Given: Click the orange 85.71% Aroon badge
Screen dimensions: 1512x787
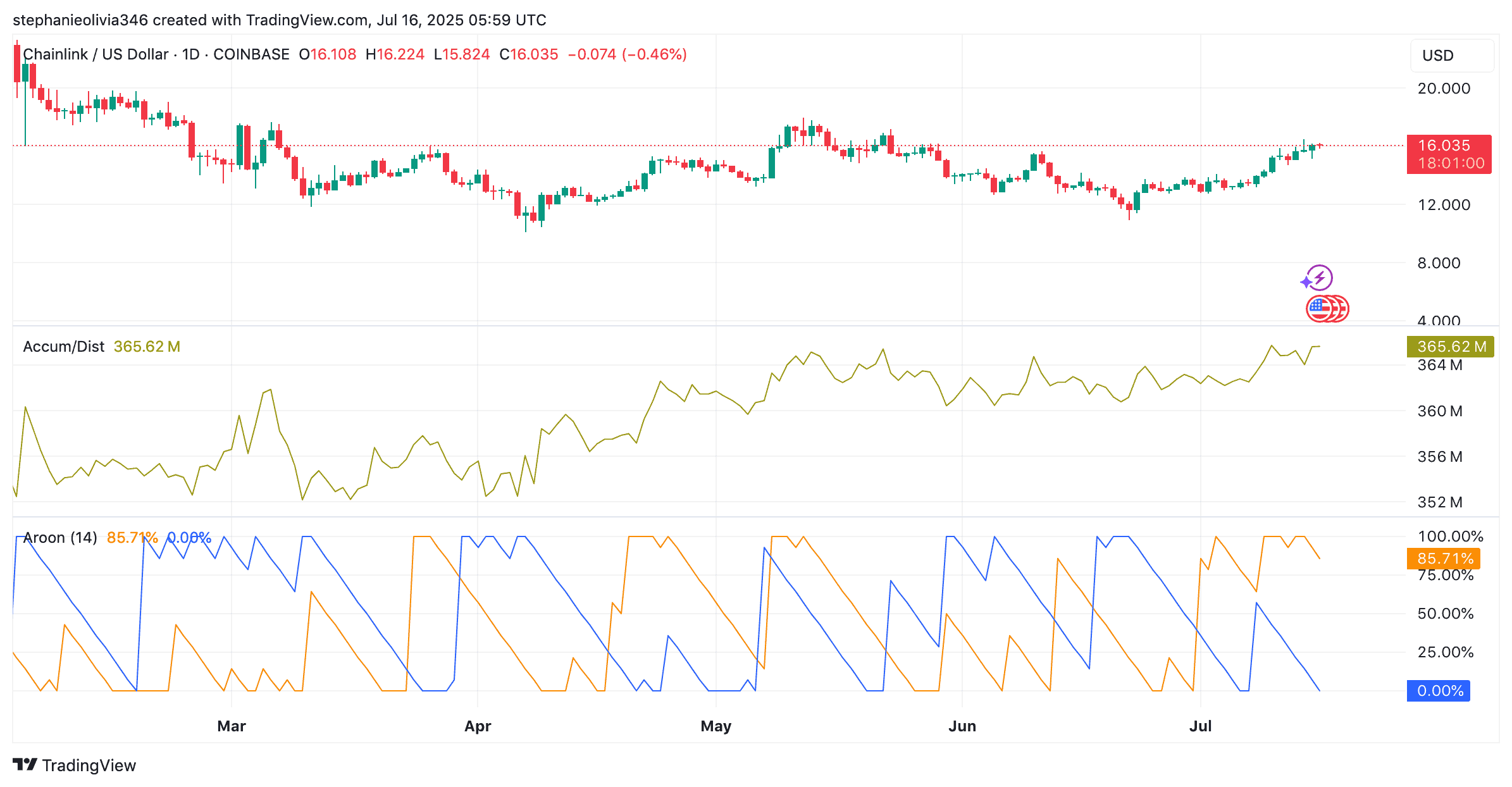Looking at the screenshot, I should click(1449, 559).
